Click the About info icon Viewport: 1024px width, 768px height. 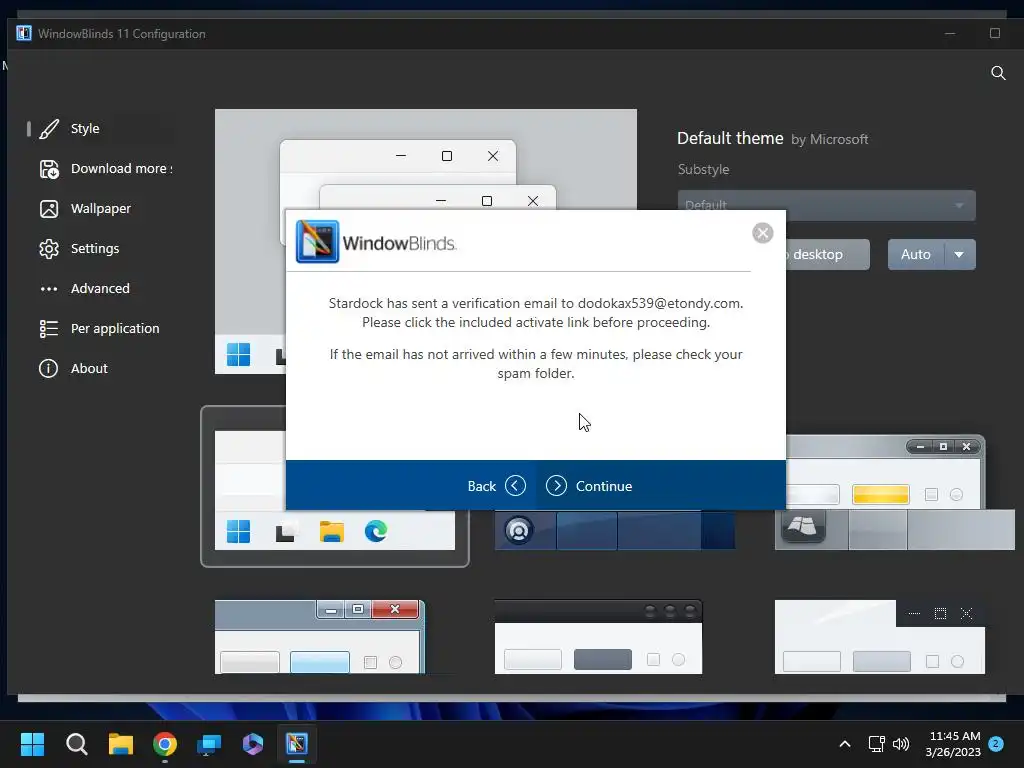[x=48, y=368]
